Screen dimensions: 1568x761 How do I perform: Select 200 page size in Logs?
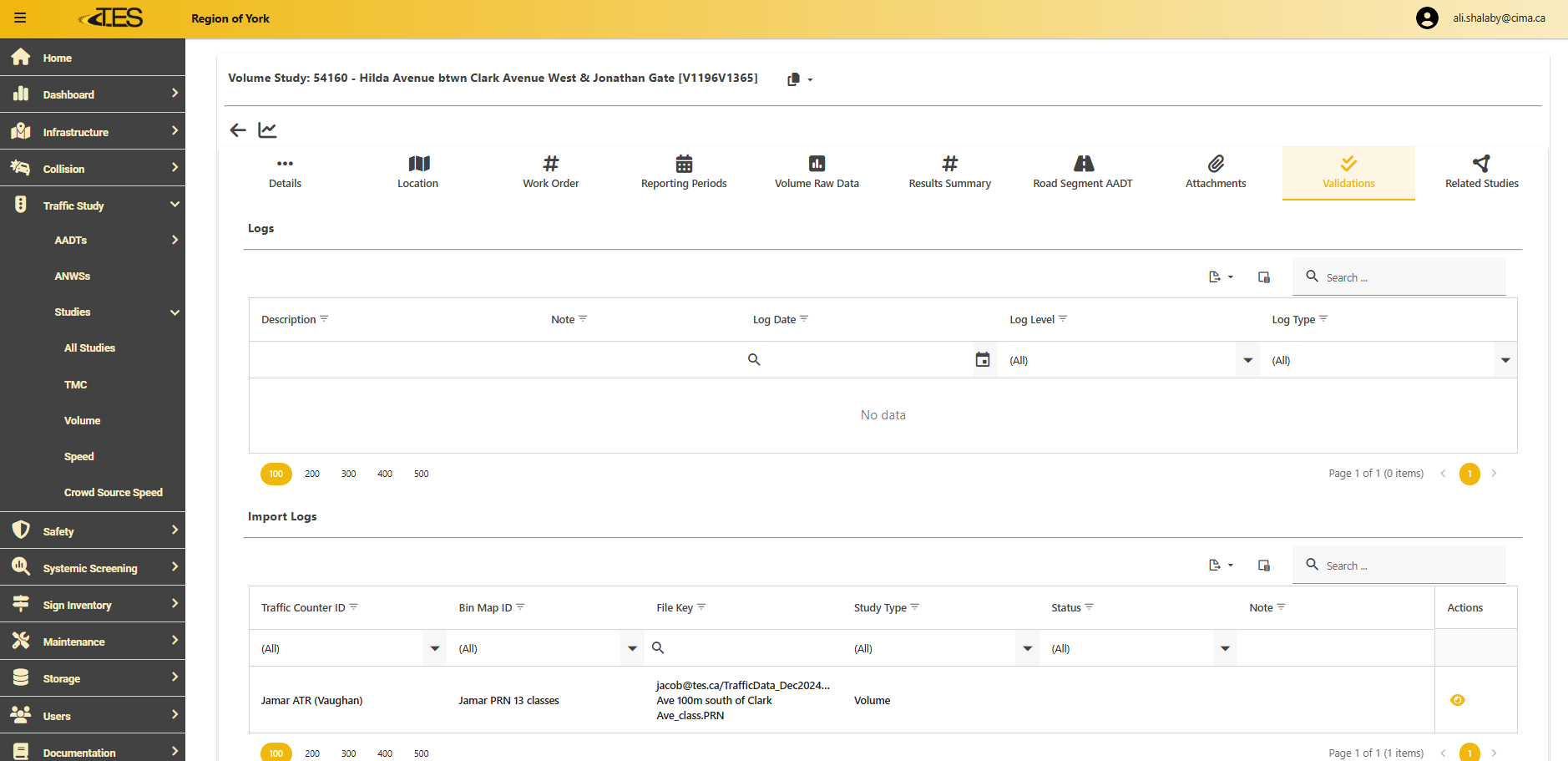coord(312,474)
